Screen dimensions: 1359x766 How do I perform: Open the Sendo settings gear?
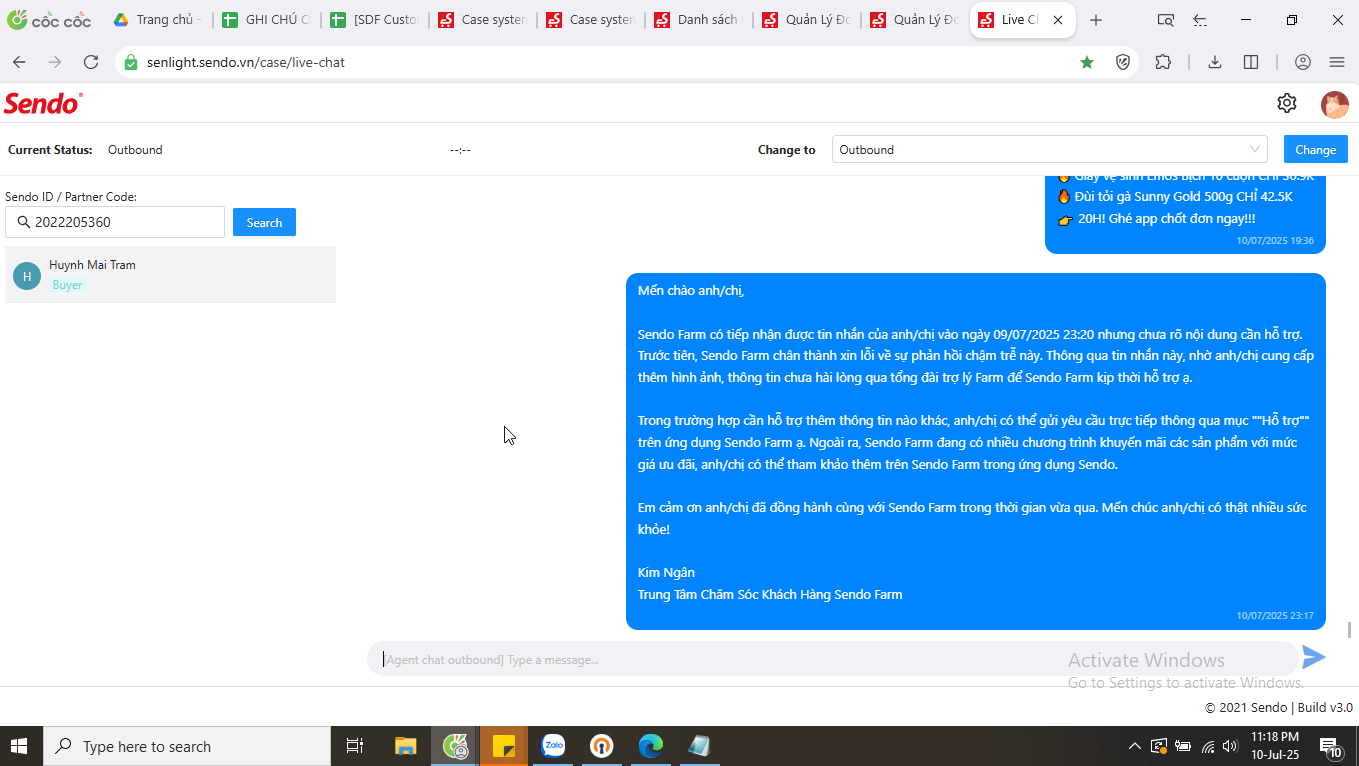coord(1287,103)
